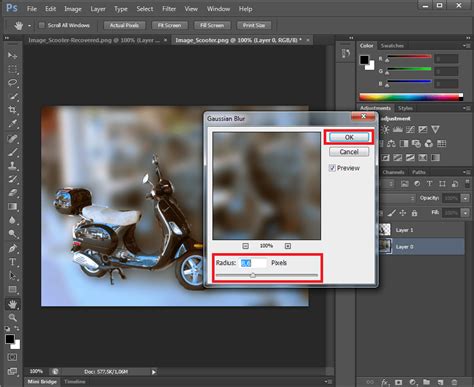Open Mini Bridge tab
This screenshot has height=387, width=474.
pyautogui.click(x=42, y=382)
